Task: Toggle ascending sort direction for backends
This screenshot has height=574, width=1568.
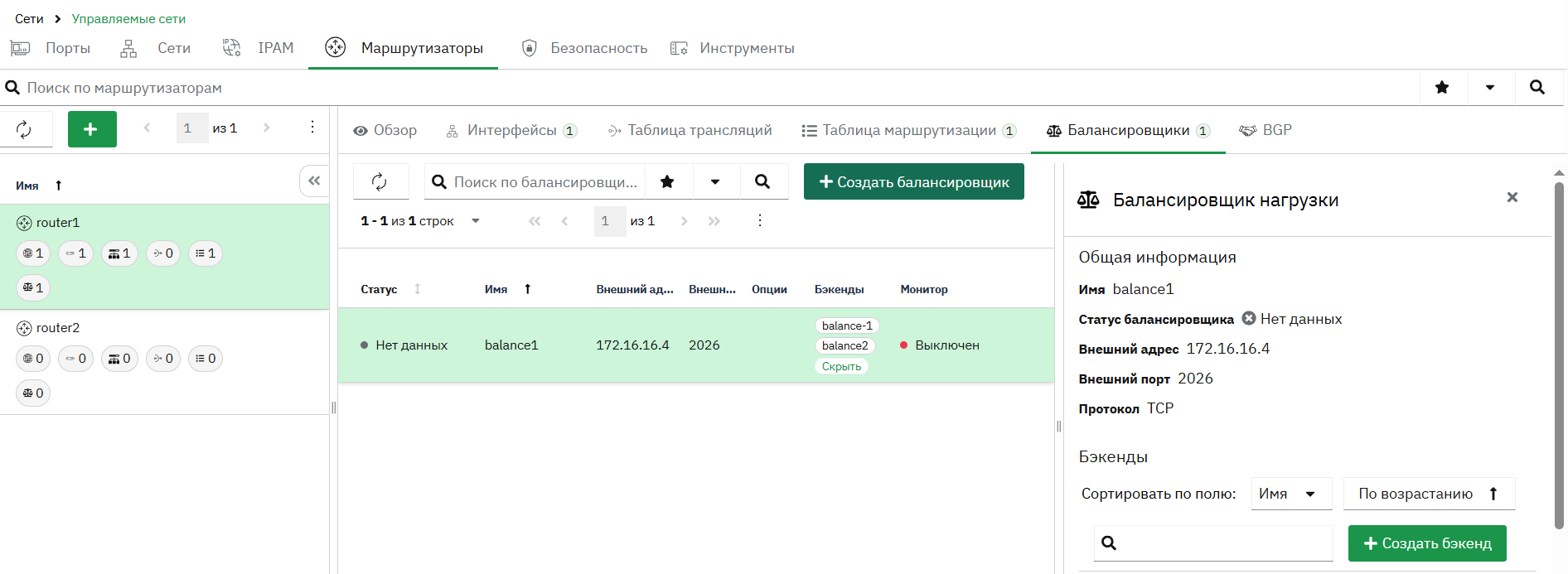Action: (x=1429, y=494)
